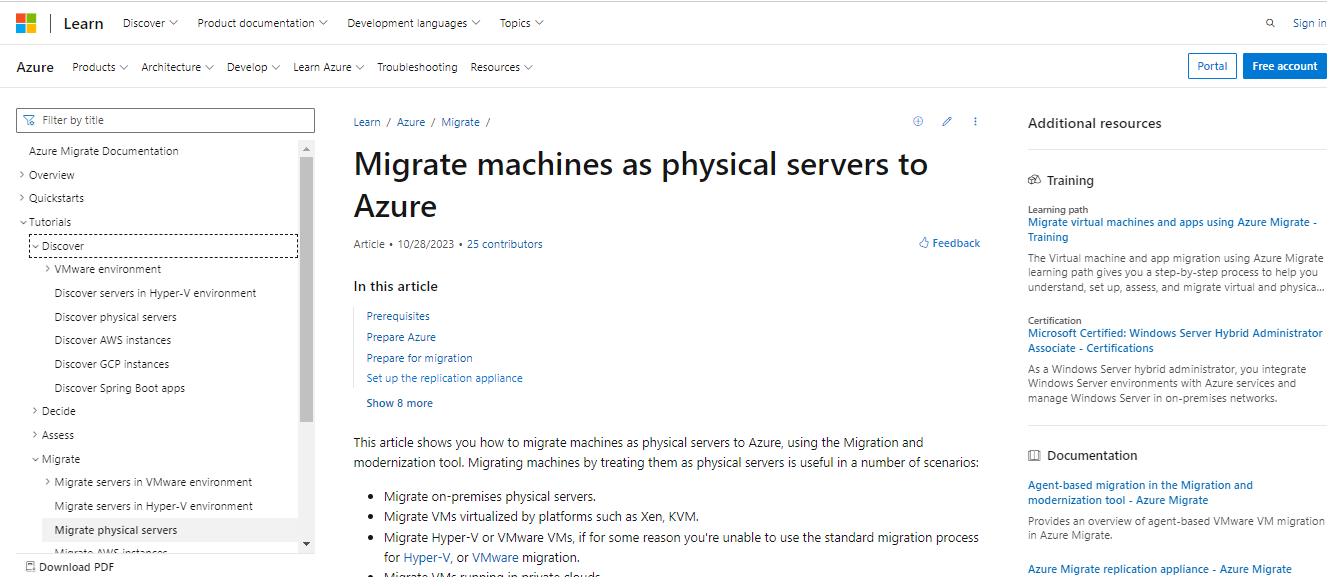Click the Troubleshooting menu item
Viewport: 1327px width, 577px height.
point(417,67)
